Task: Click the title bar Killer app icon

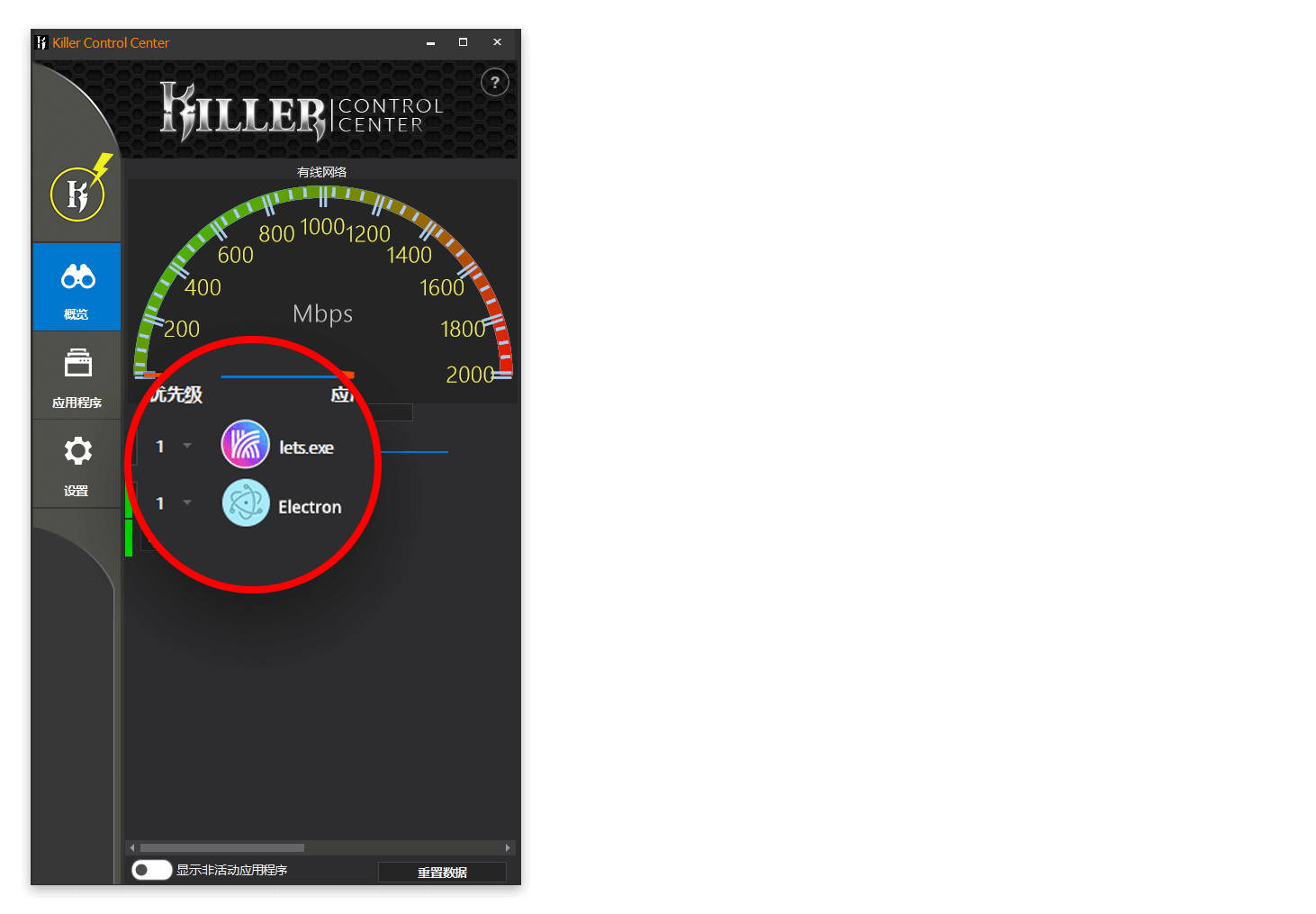Action: click(x=41, y=42)
